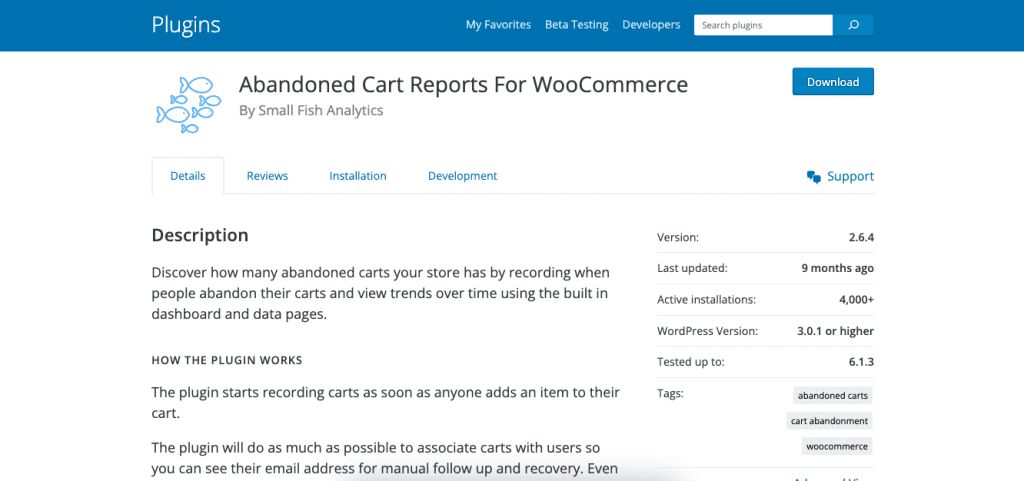Click 'HOW THE PLUGIN WORKS' subheading
Image resolution: width=1024 pixels, height=481 pixels.
pos(227,360)
